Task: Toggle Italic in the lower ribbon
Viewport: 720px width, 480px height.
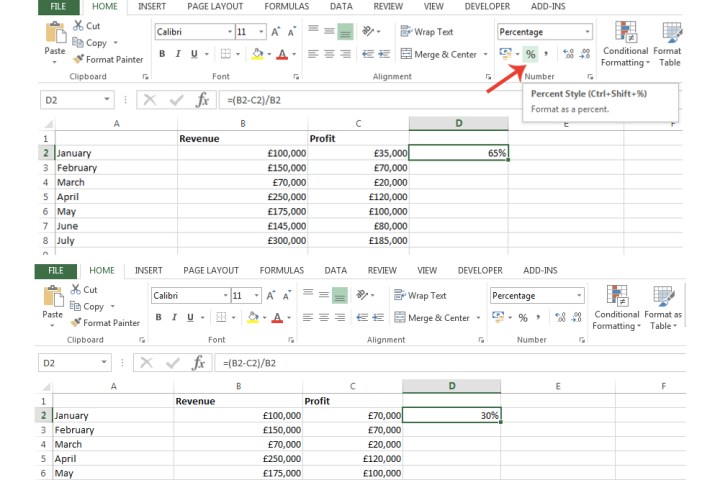Action: 175,318
